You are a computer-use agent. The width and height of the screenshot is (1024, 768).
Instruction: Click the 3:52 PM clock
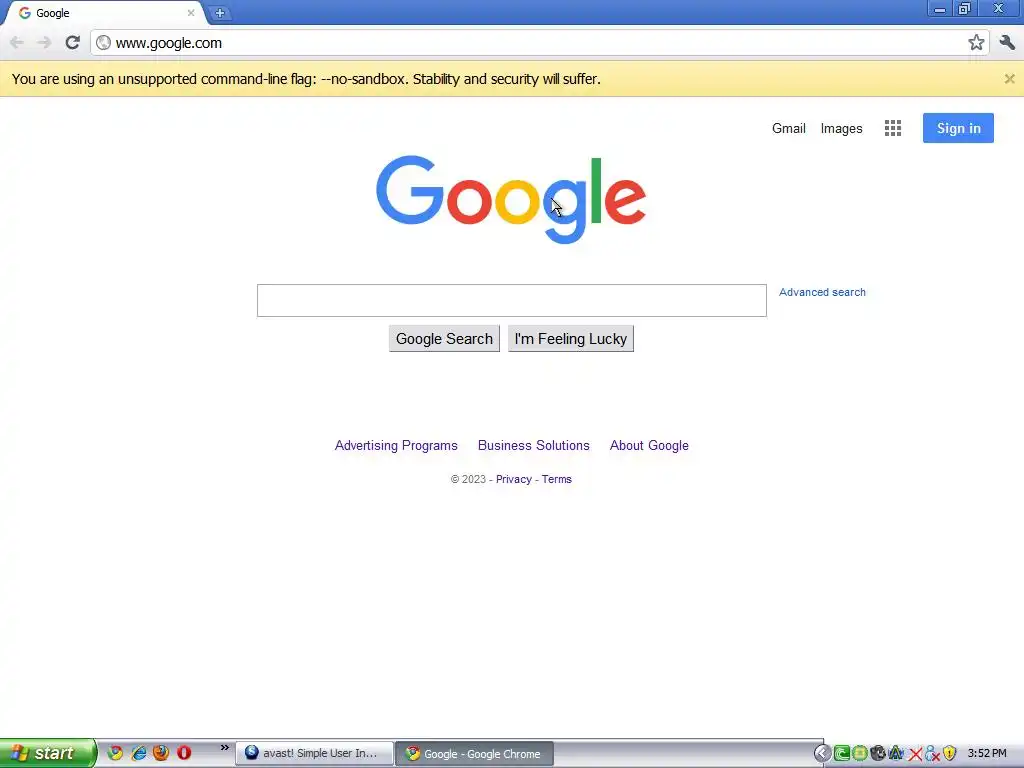pos(987,754)
